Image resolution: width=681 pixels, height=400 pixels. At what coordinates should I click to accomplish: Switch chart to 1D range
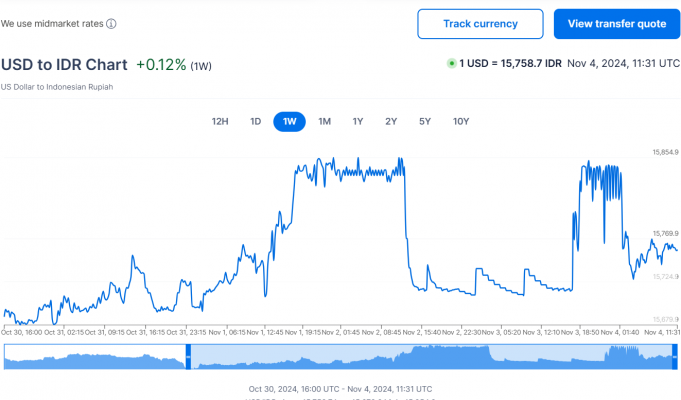point(255,122)
